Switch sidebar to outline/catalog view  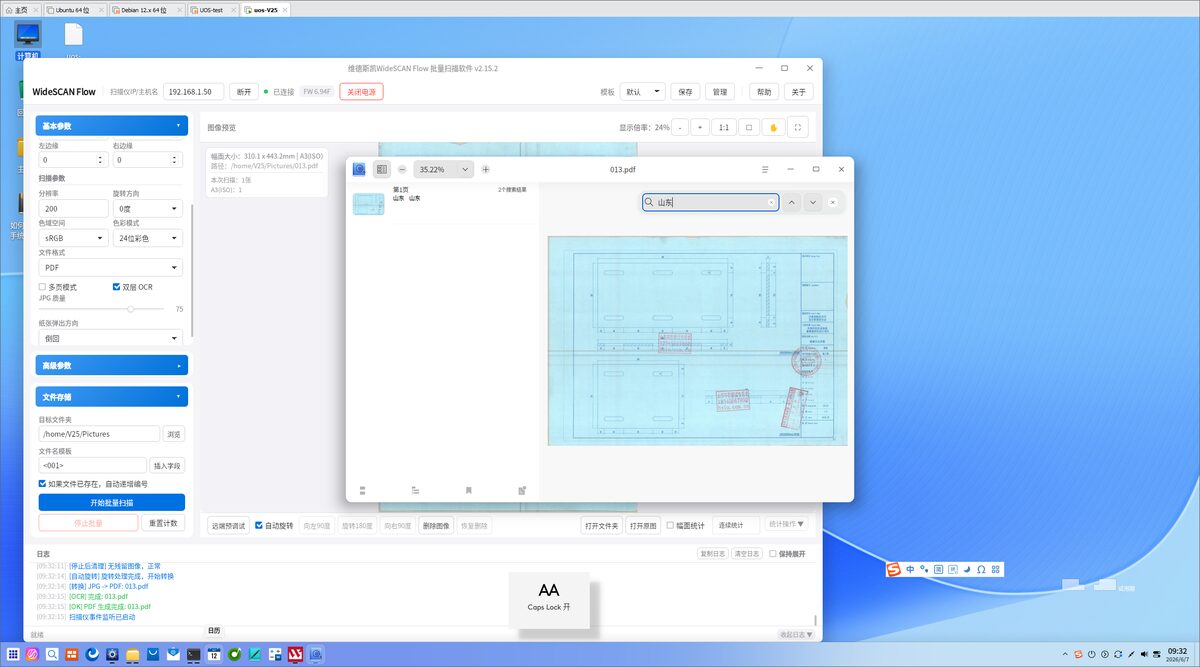(415, 490)
